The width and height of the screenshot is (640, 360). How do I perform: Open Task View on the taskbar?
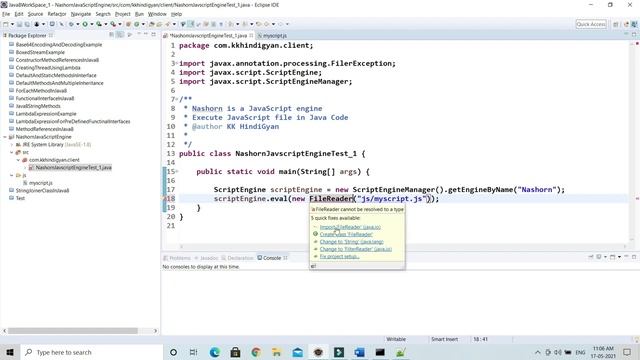(x=193, y=352)
